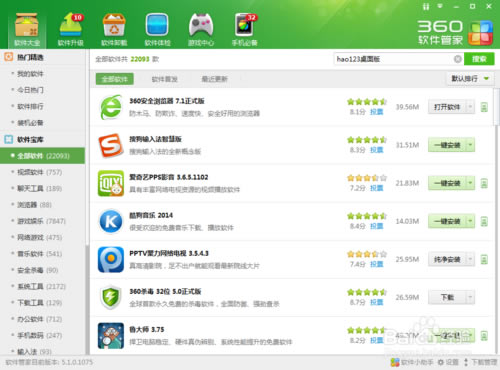Clear the search box with the X icon

[458, 59]
